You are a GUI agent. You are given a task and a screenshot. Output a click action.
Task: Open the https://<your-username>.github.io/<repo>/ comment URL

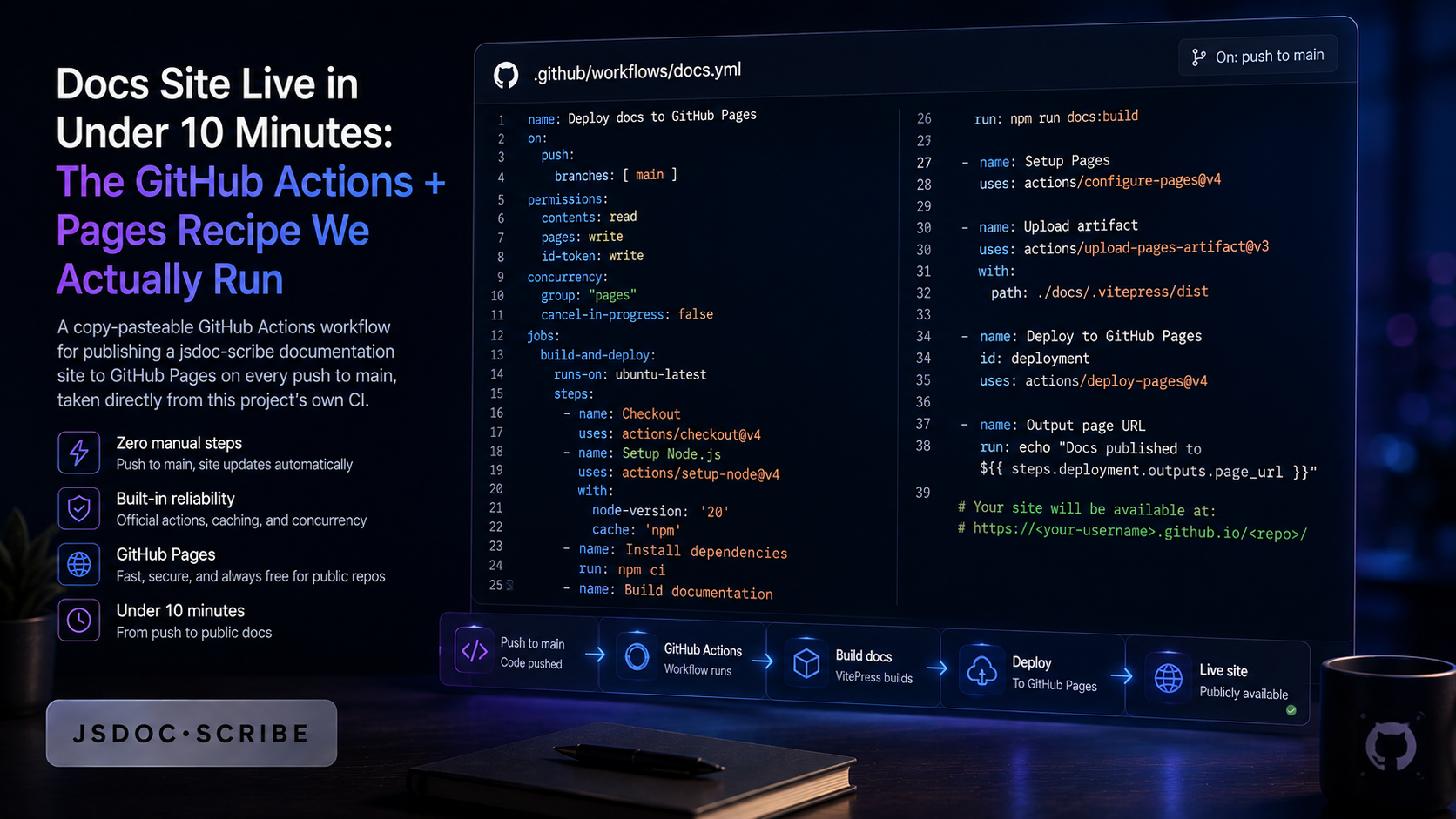click(x=1140, y=531)
